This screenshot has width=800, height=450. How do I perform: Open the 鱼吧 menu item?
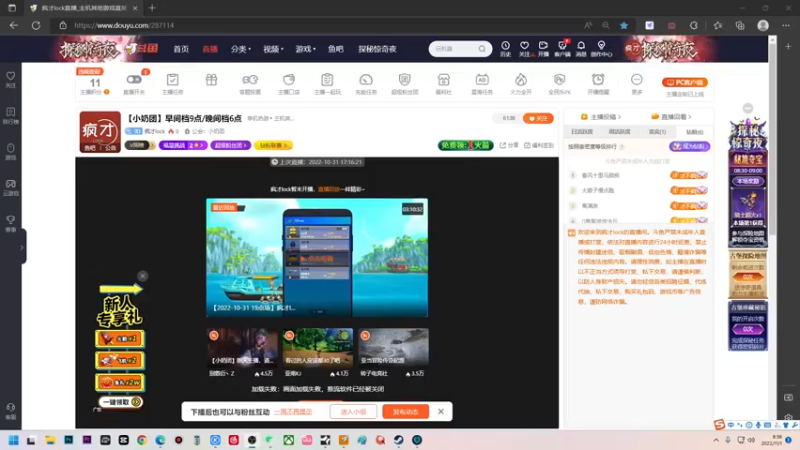[x=336, y=49]
